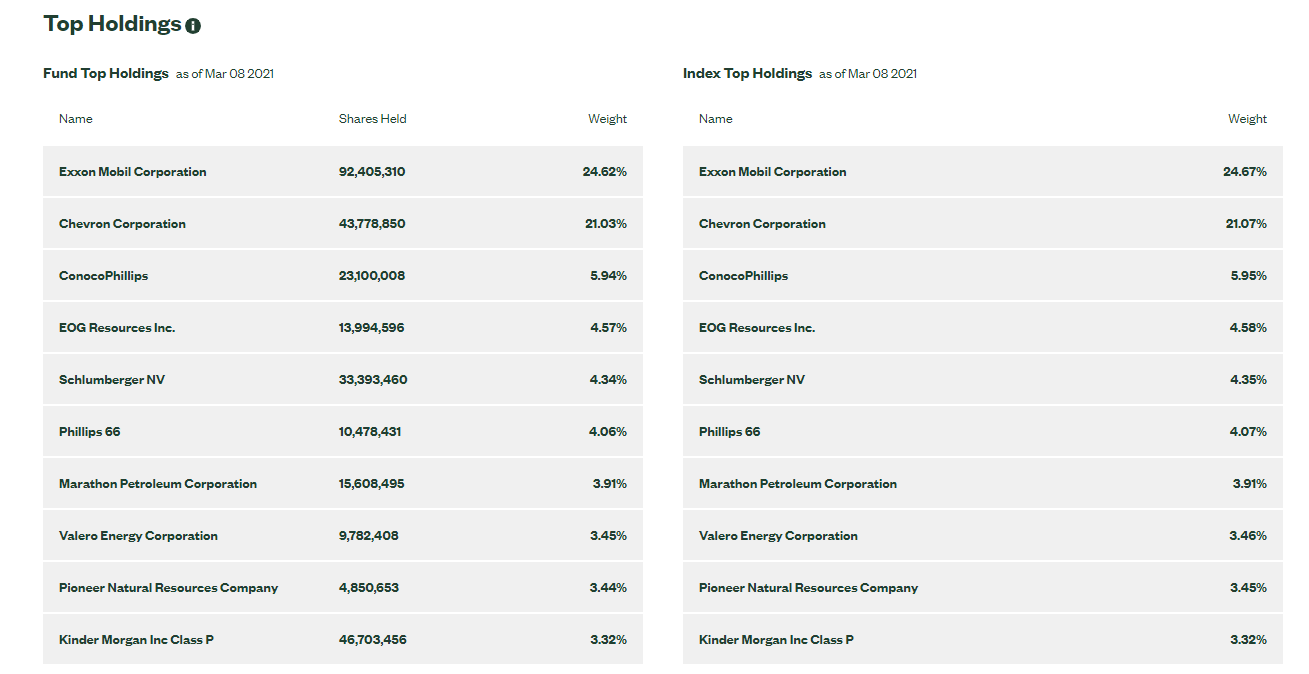The width and height of the screenshot is (1309, 674).
Task: Sort Index table by the Name column
Action: point(716,118)
